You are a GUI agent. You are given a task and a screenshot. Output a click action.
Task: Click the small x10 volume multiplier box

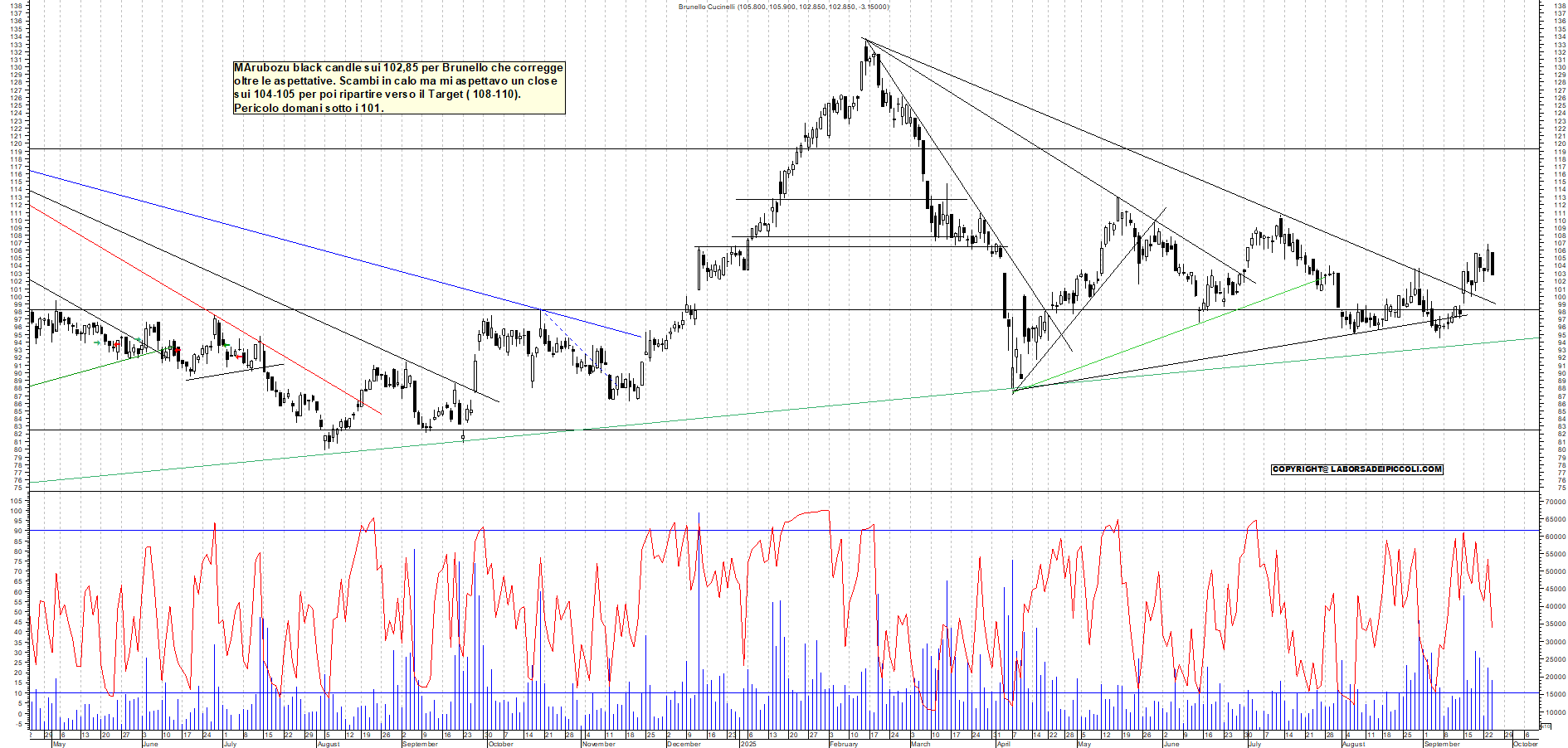pyautogui.click(x=1545, y=726)
